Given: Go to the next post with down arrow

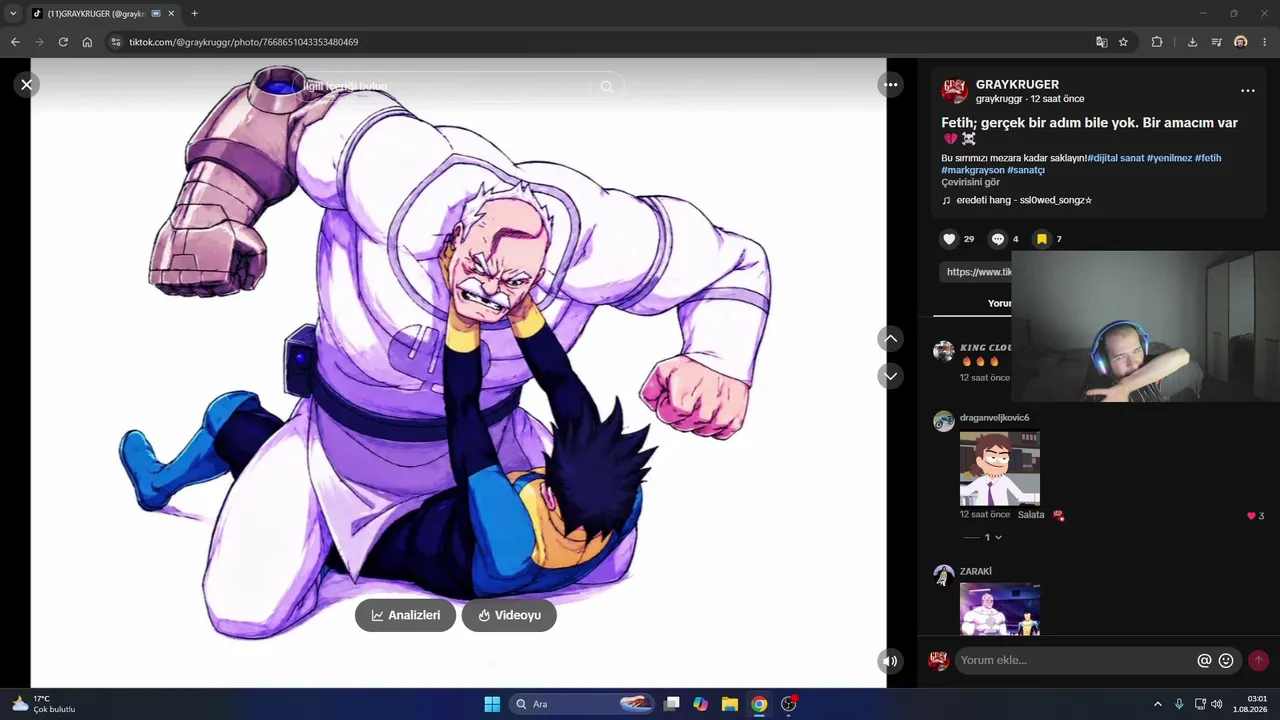Looking at the screenshot, I should pos(890,376).
